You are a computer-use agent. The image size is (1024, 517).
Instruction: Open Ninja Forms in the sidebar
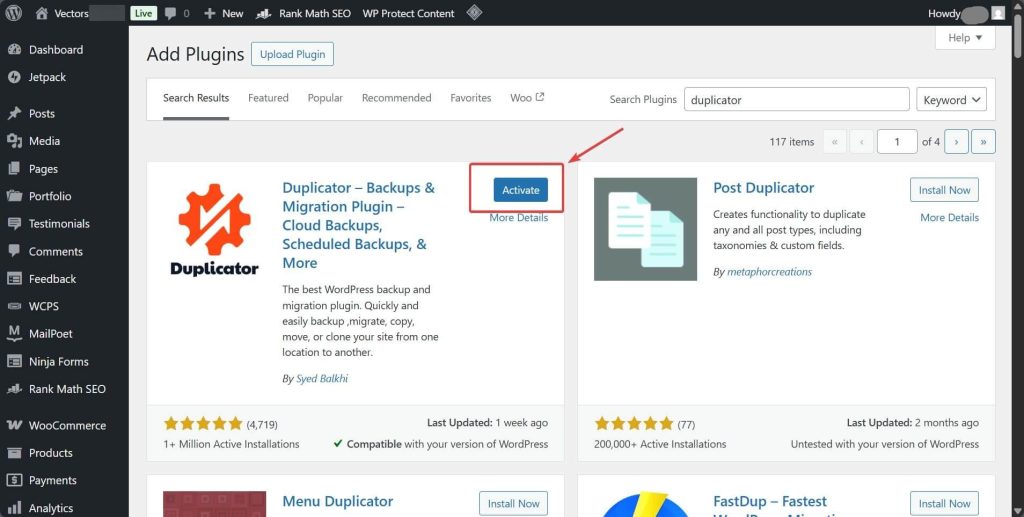point(58,362)
